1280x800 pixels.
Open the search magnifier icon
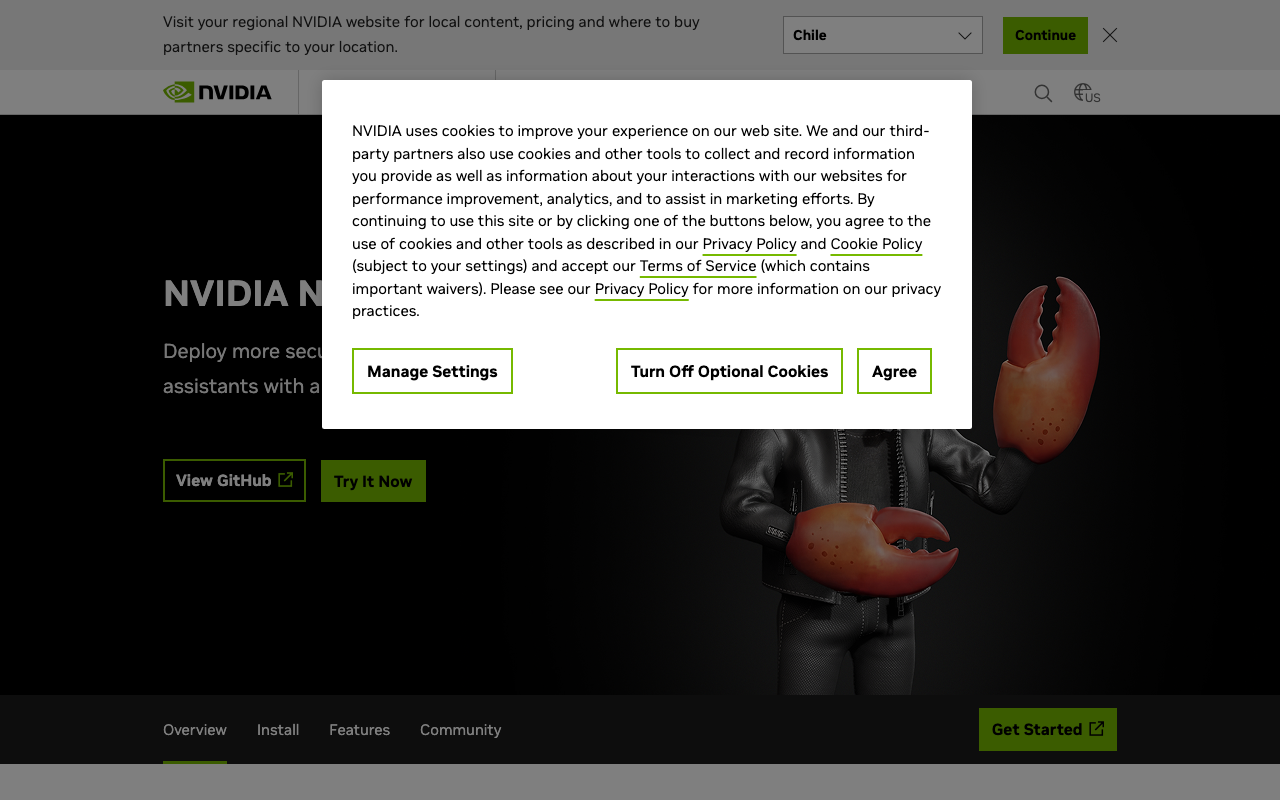[1043, 93]
